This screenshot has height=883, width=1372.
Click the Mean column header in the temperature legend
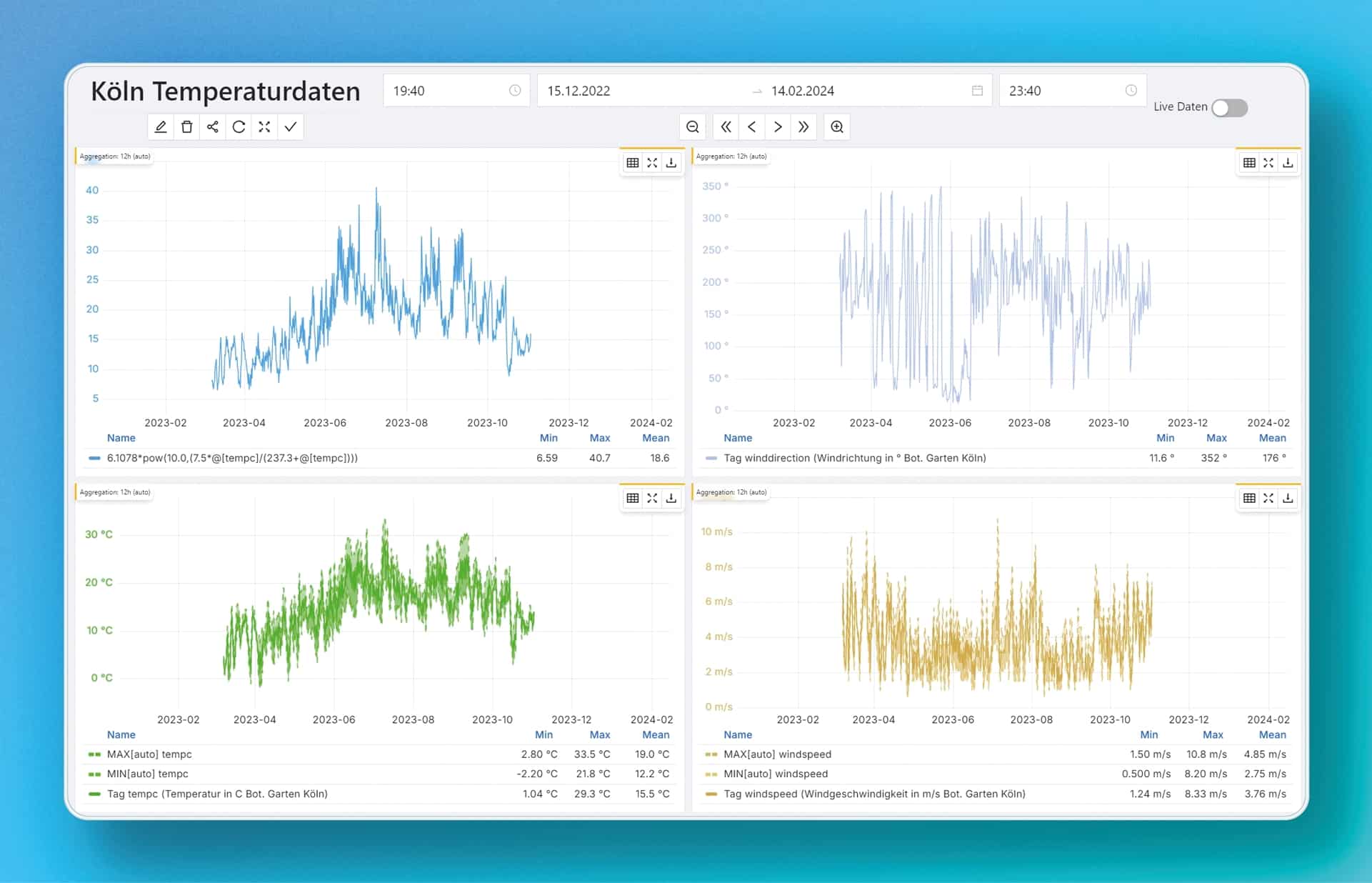[x=655, y=734]
